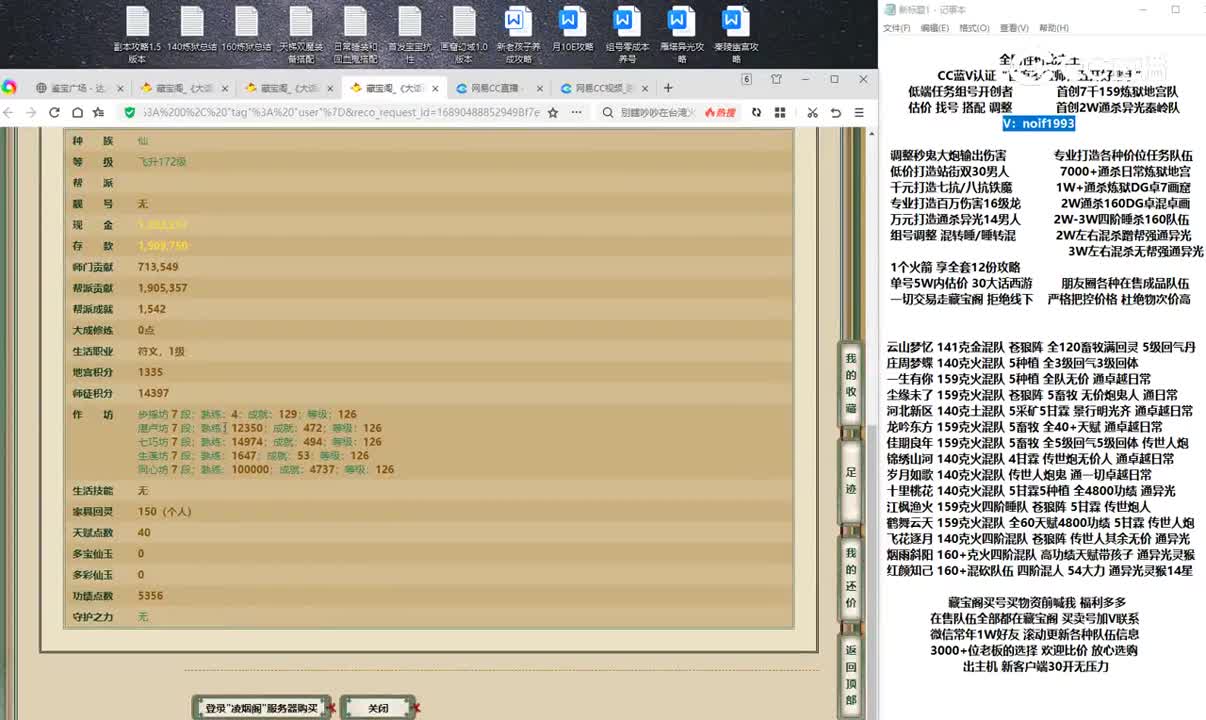Select desktop file 首发宝宝抗性
The height and width of the screenshot is (720, 1206).
click(x=409, y=36)
